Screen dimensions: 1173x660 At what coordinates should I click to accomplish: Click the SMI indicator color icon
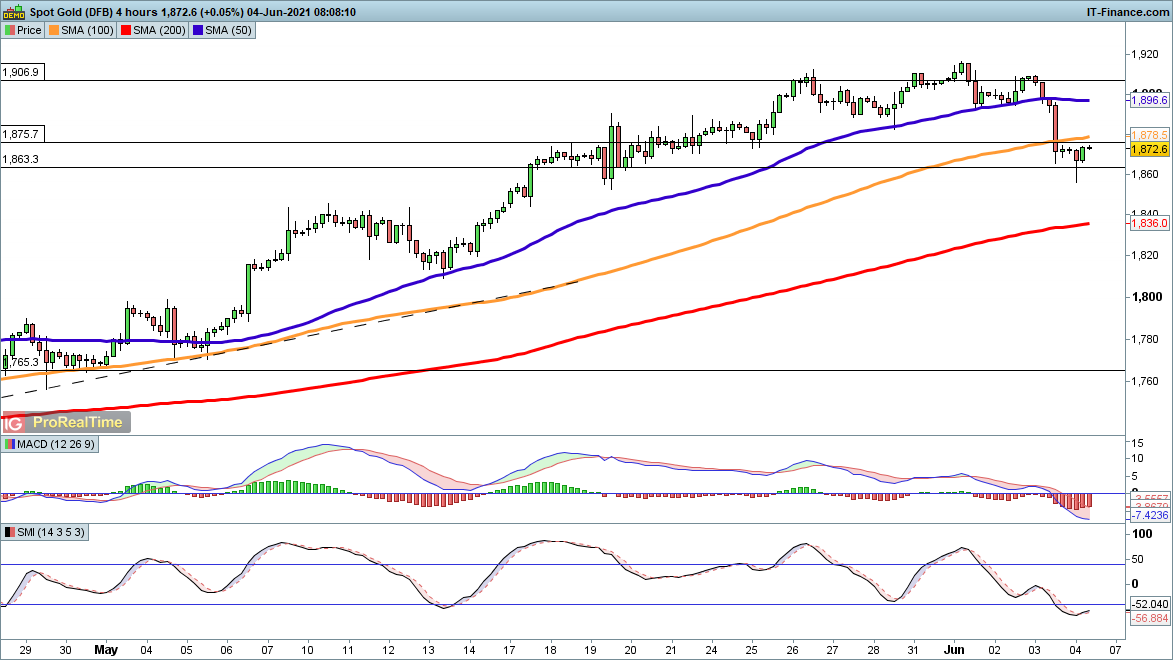coord(9,534)
